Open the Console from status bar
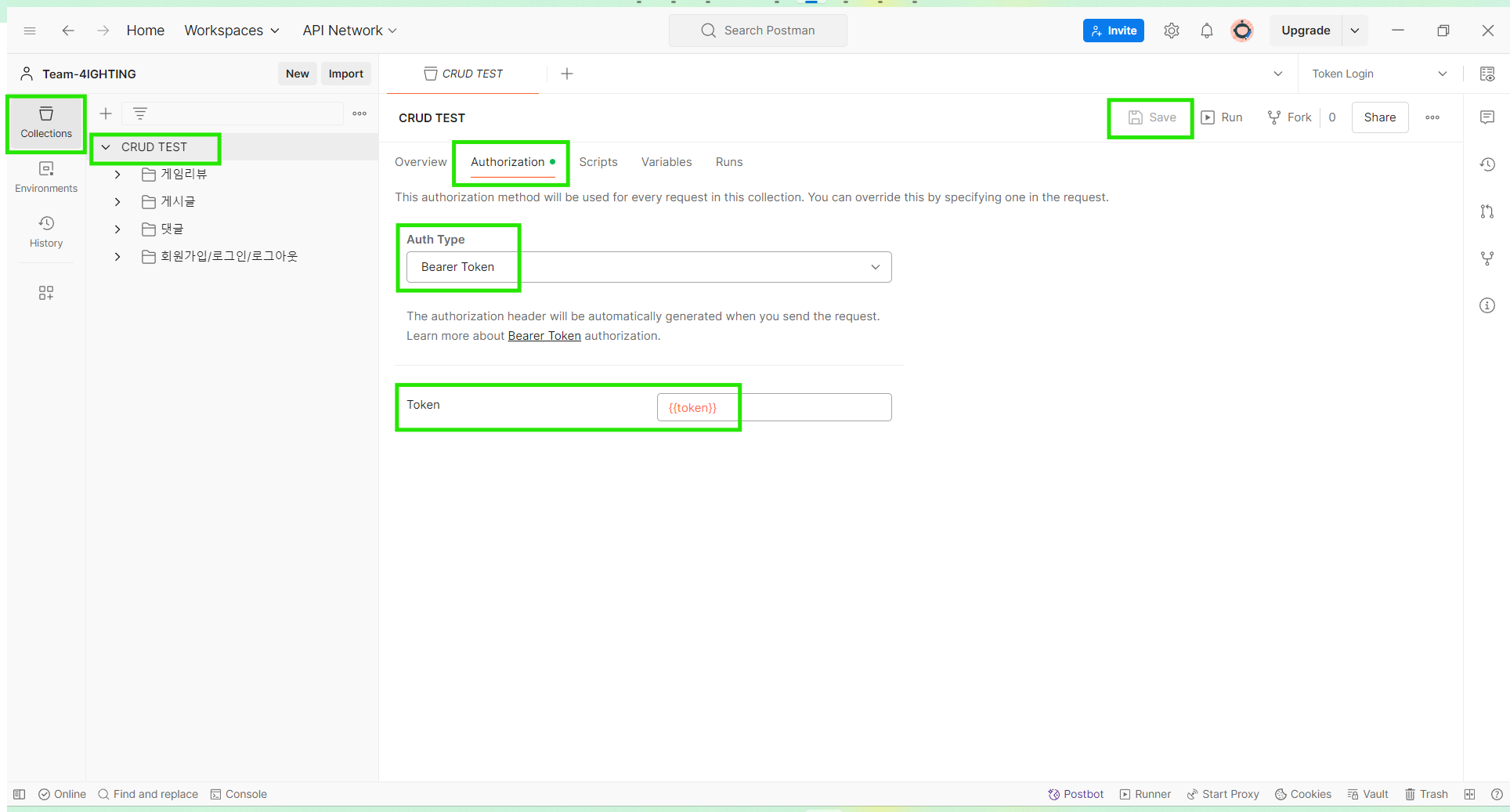 pos(239,794)
